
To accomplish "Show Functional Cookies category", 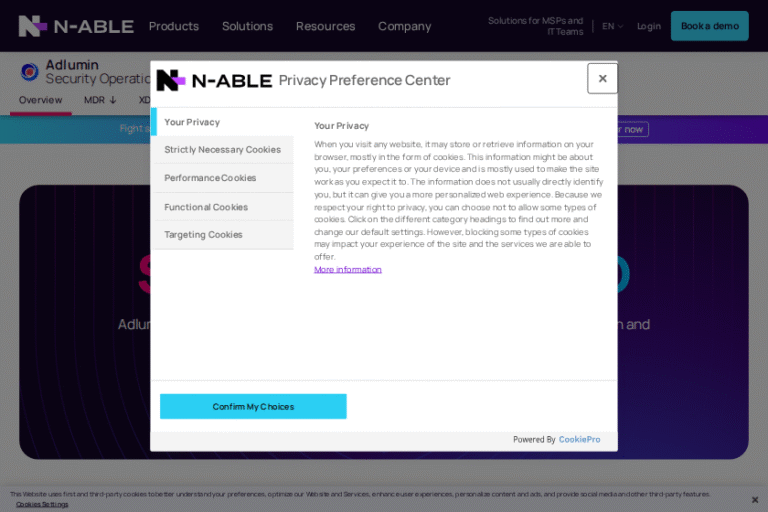I will click(x=206, y=207).
